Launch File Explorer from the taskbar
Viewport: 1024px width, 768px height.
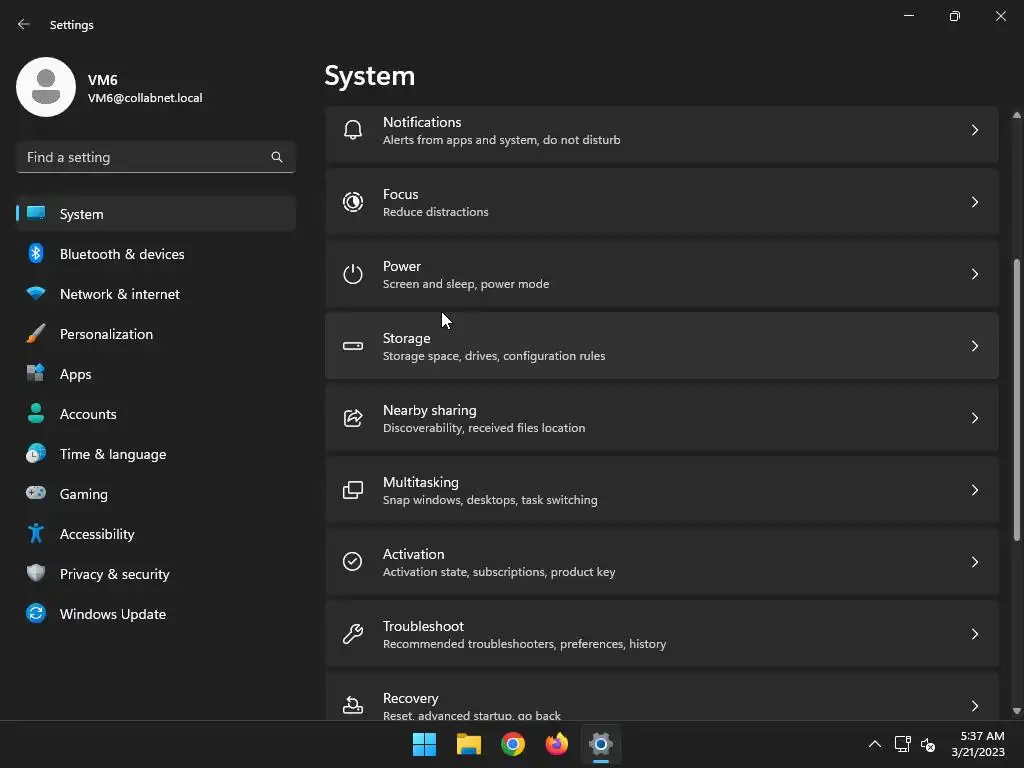(469, 744)
